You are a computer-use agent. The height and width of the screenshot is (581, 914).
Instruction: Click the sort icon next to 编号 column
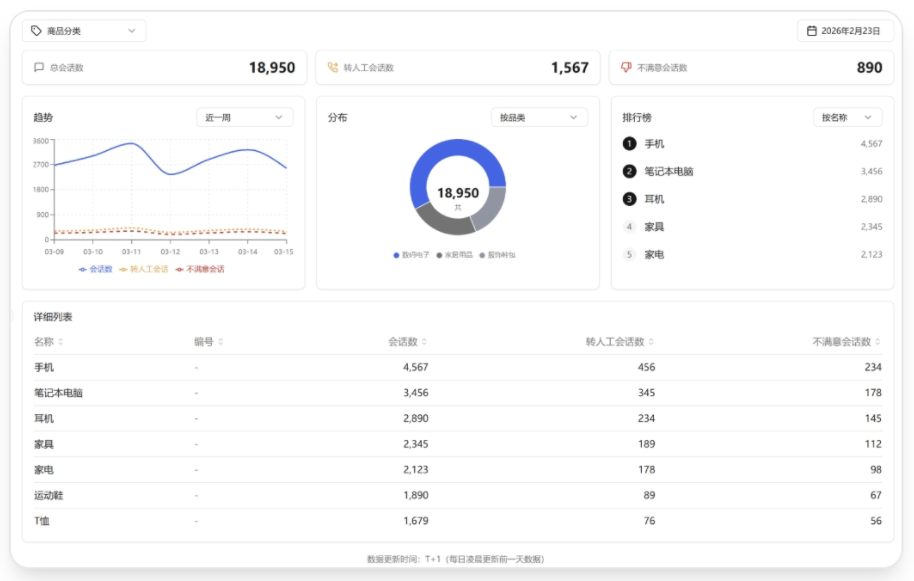tap(221, 342)
